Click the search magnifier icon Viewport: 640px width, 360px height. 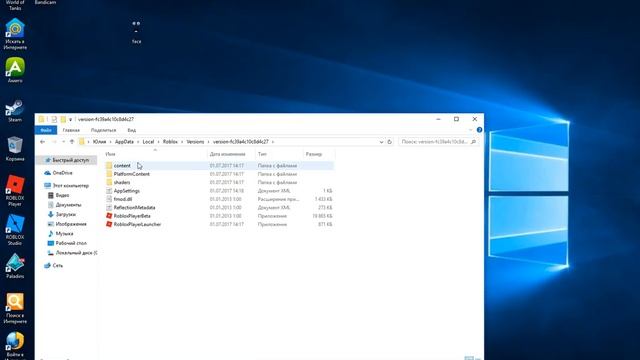473,142
